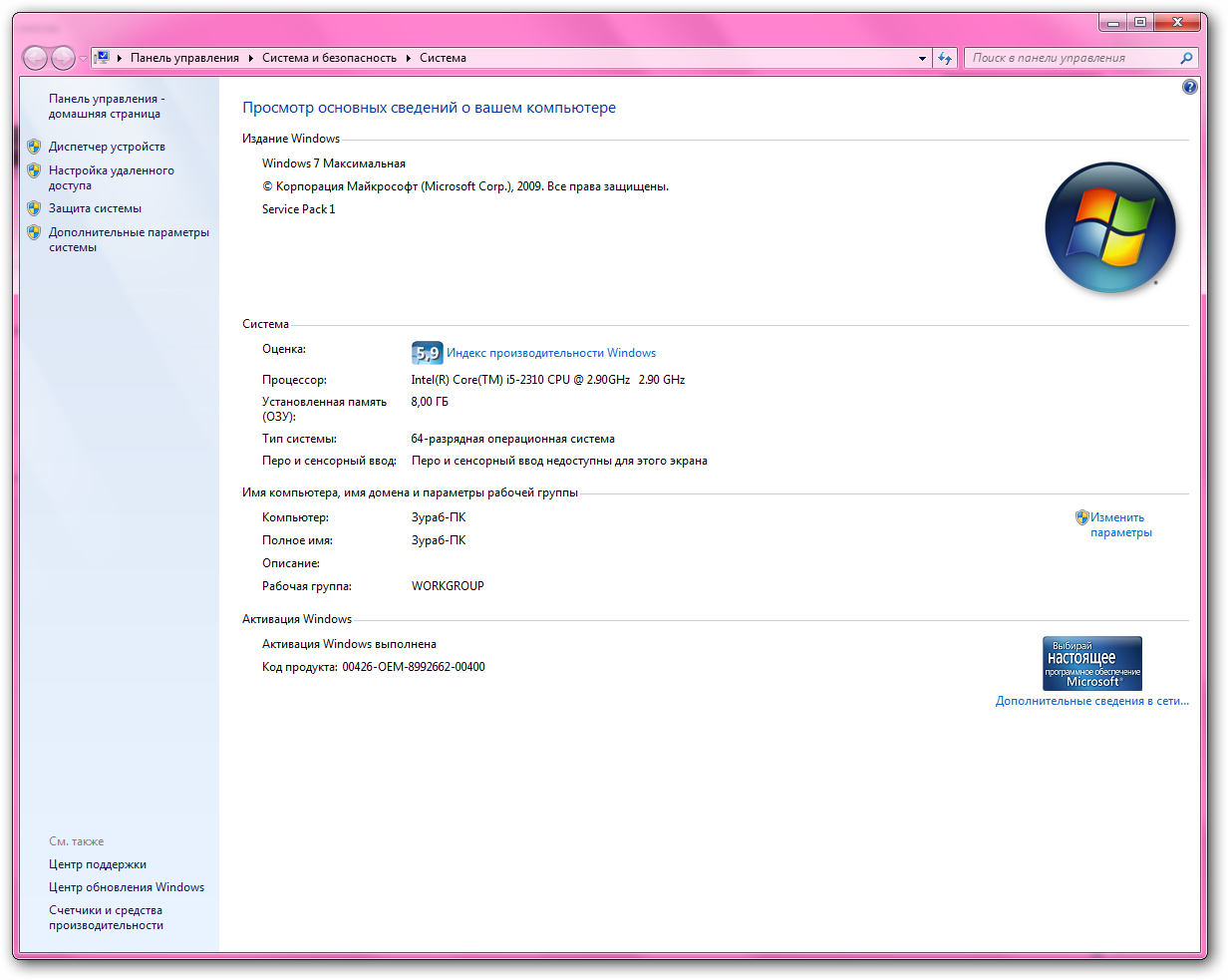
Task: Open the blue help question mark icon
Action: pyautogui.click(x=1189, y=87)
